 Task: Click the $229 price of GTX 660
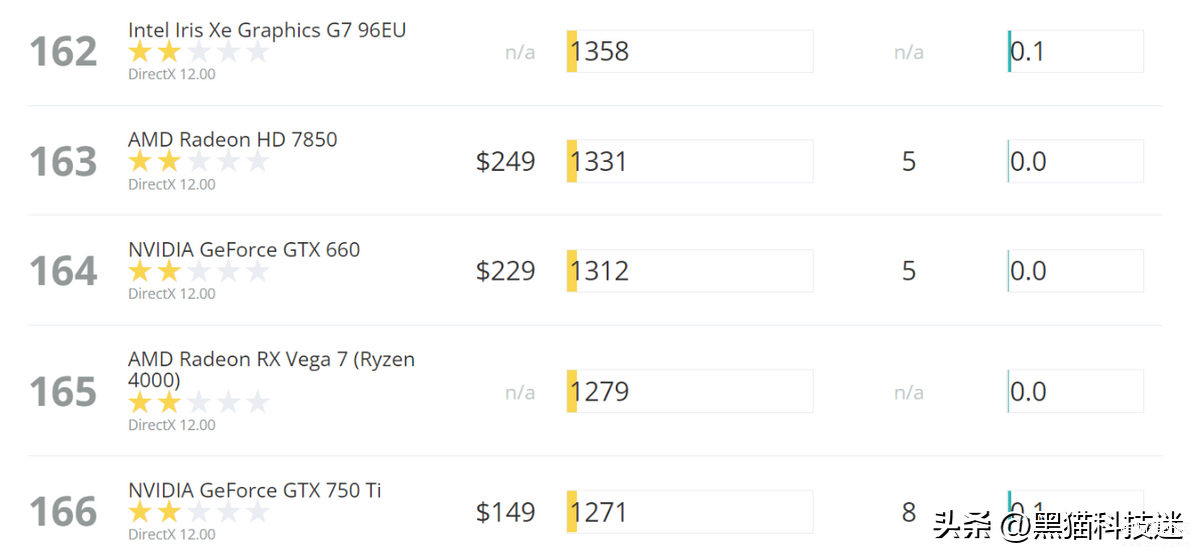coord(506,271)
